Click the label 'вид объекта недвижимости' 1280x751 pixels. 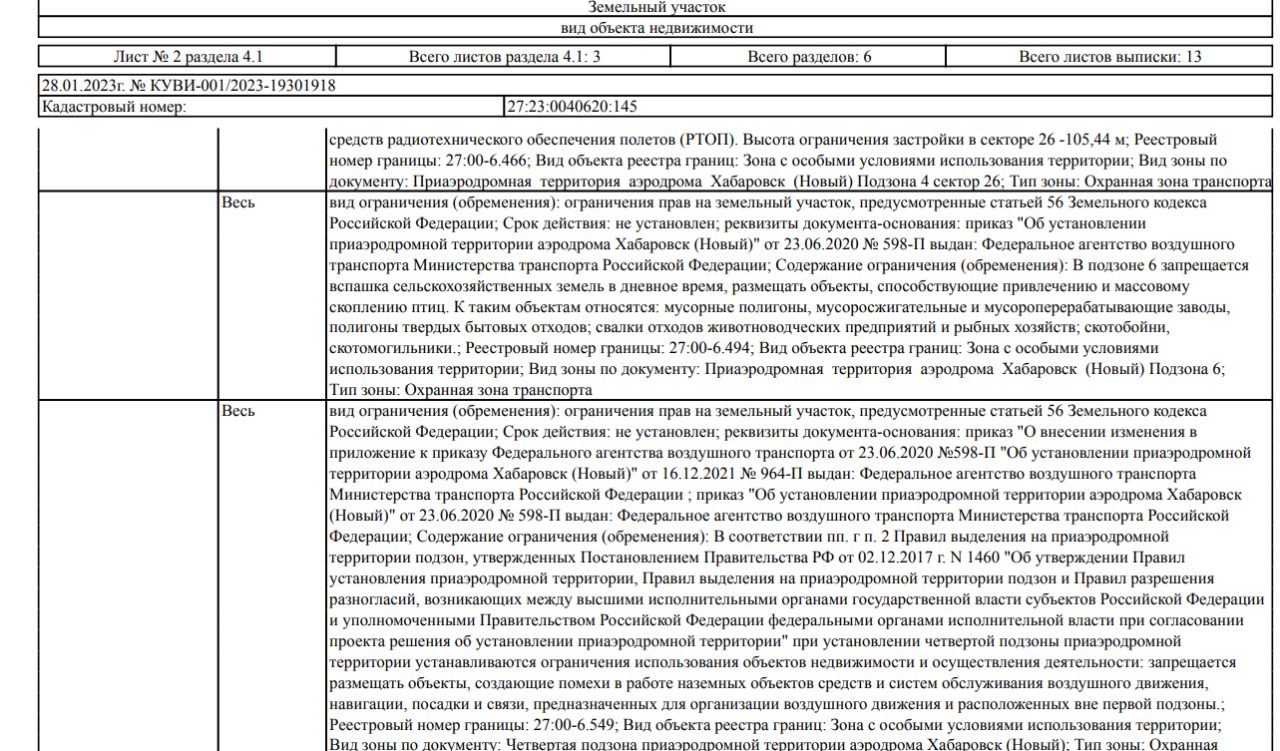657,28
